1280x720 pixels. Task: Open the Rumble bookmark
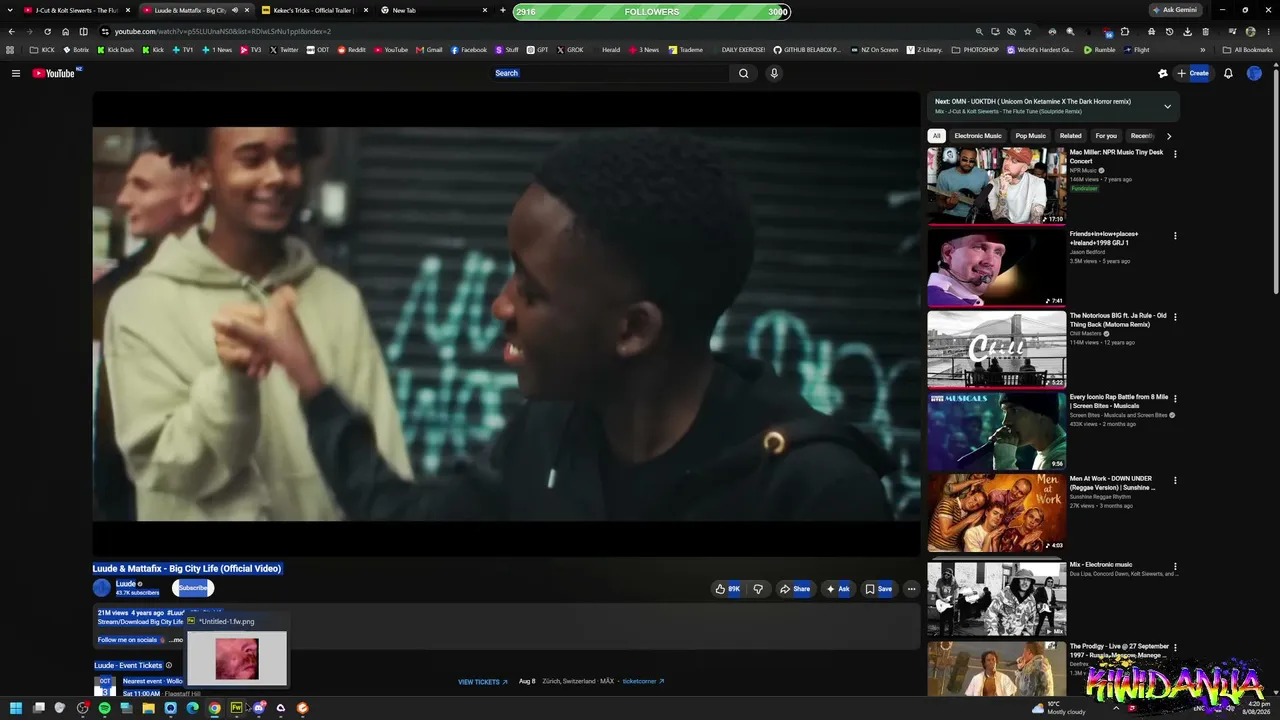point(1099,49)
